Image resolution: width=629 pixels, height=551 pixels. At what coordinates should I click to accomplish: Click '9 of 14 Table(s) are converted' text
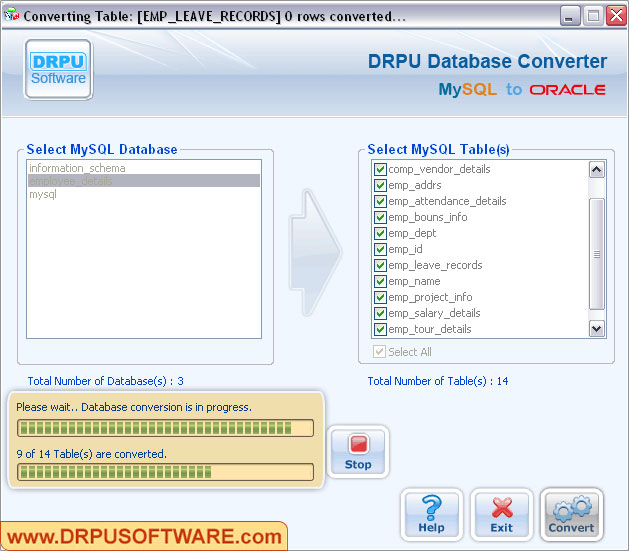(x=91, y=454)
